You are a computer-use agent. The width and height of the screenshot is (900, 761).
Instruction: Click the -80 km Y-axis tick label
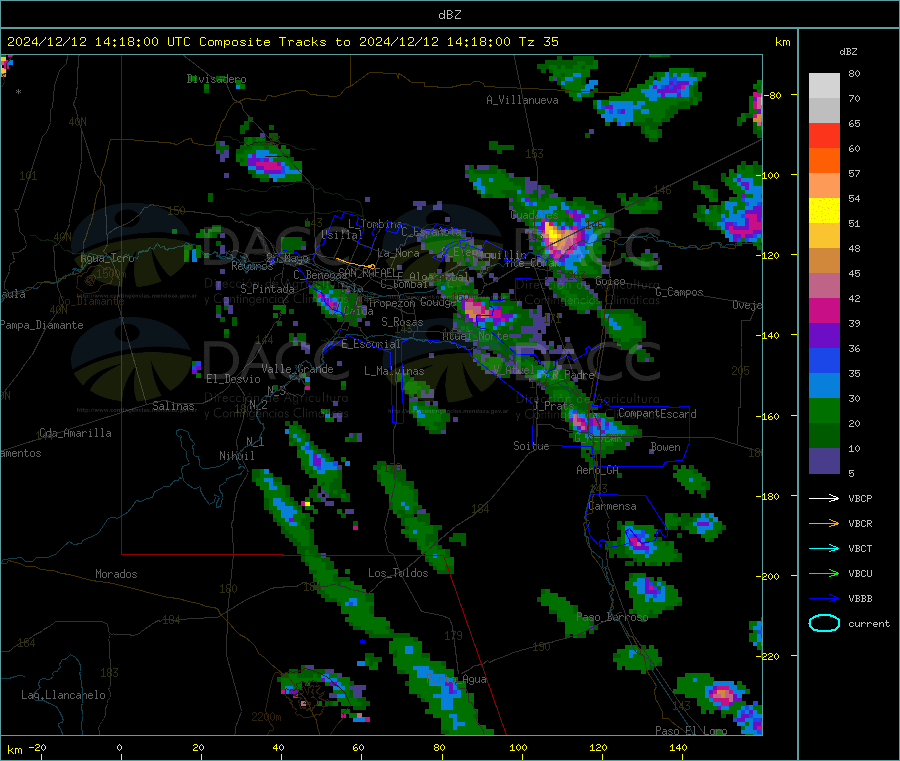774,95
